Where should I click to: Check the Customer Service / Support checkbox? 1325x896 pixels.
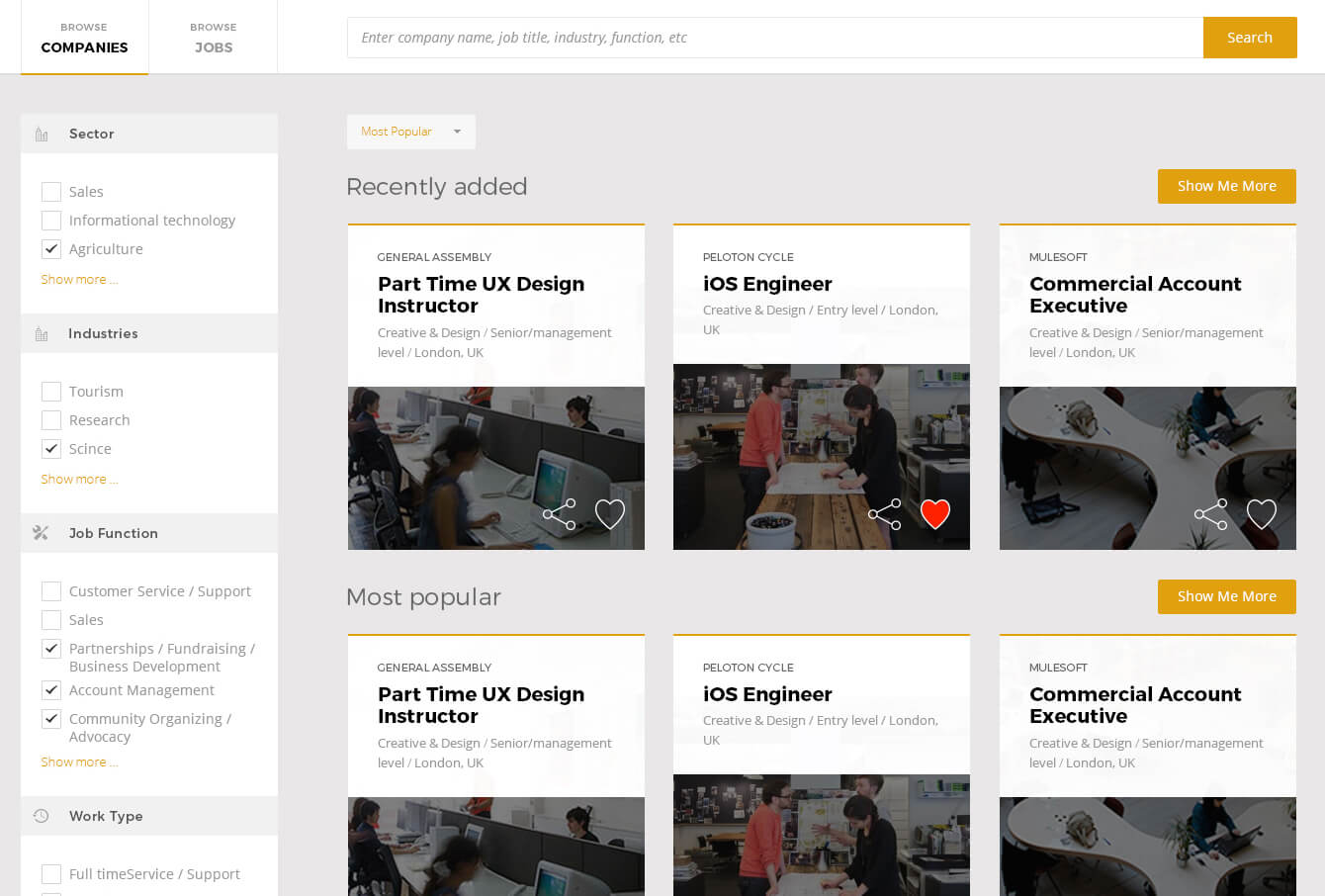click(51, 591)
